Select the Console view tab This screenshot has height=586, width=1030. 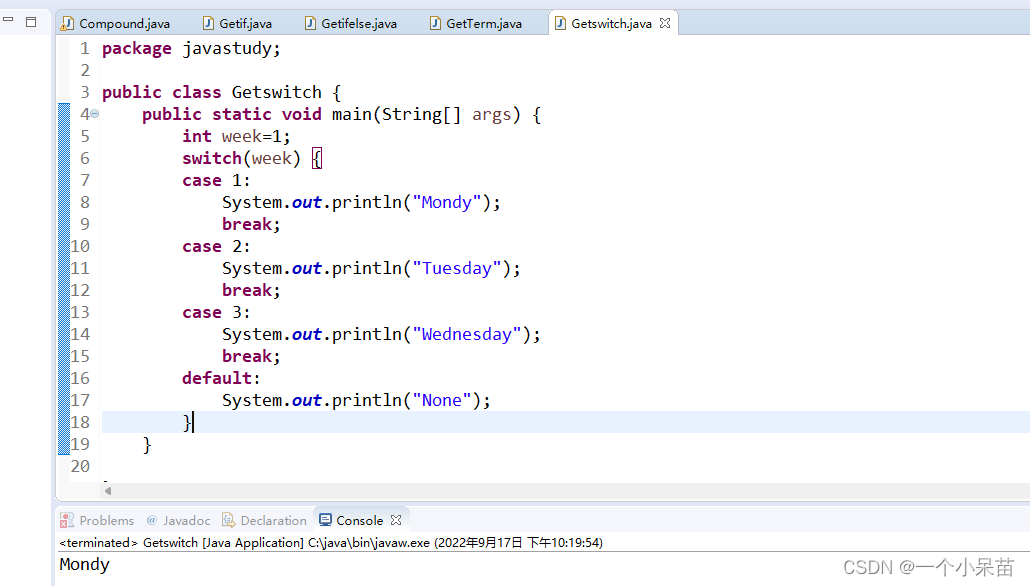pyautogui.click(x=359, y=520)
